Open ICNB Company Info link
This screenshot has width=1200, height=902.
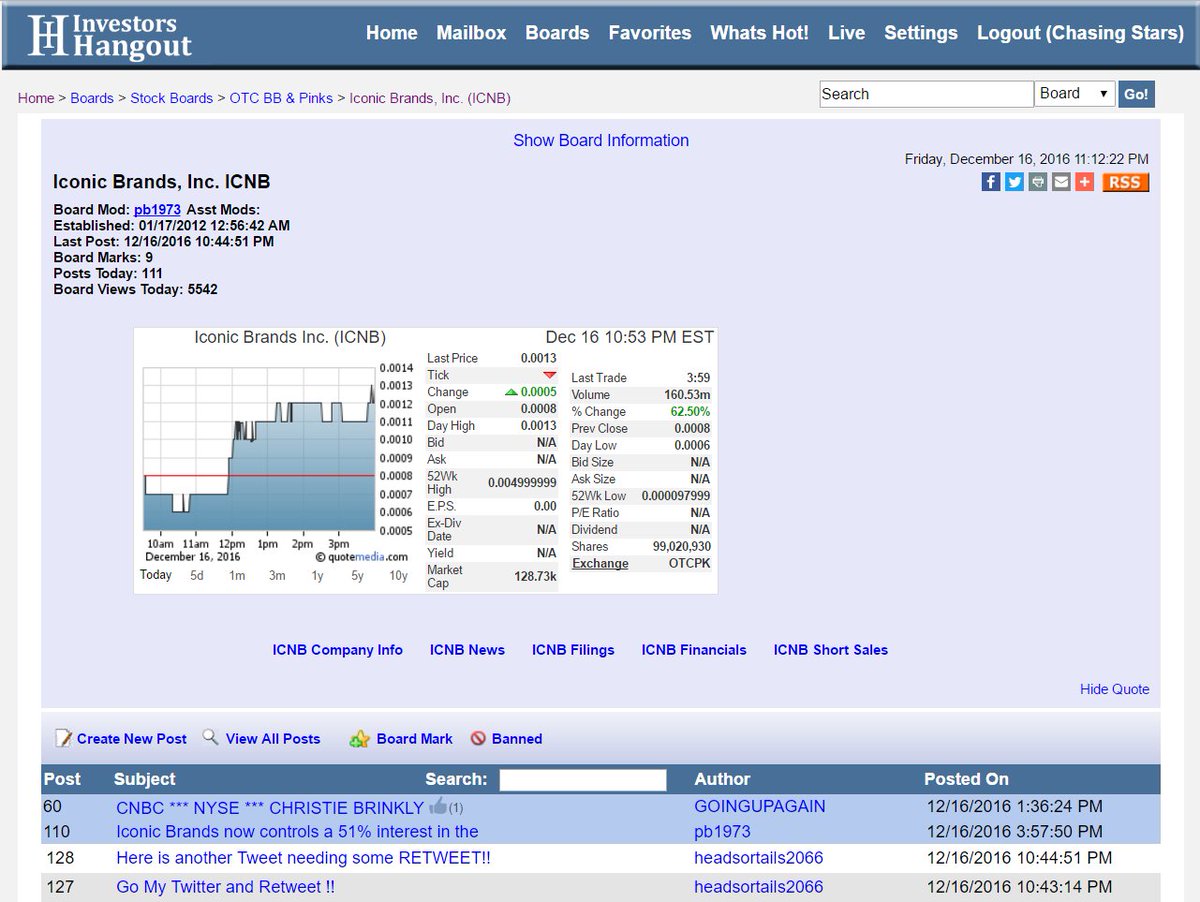(338, 650)
